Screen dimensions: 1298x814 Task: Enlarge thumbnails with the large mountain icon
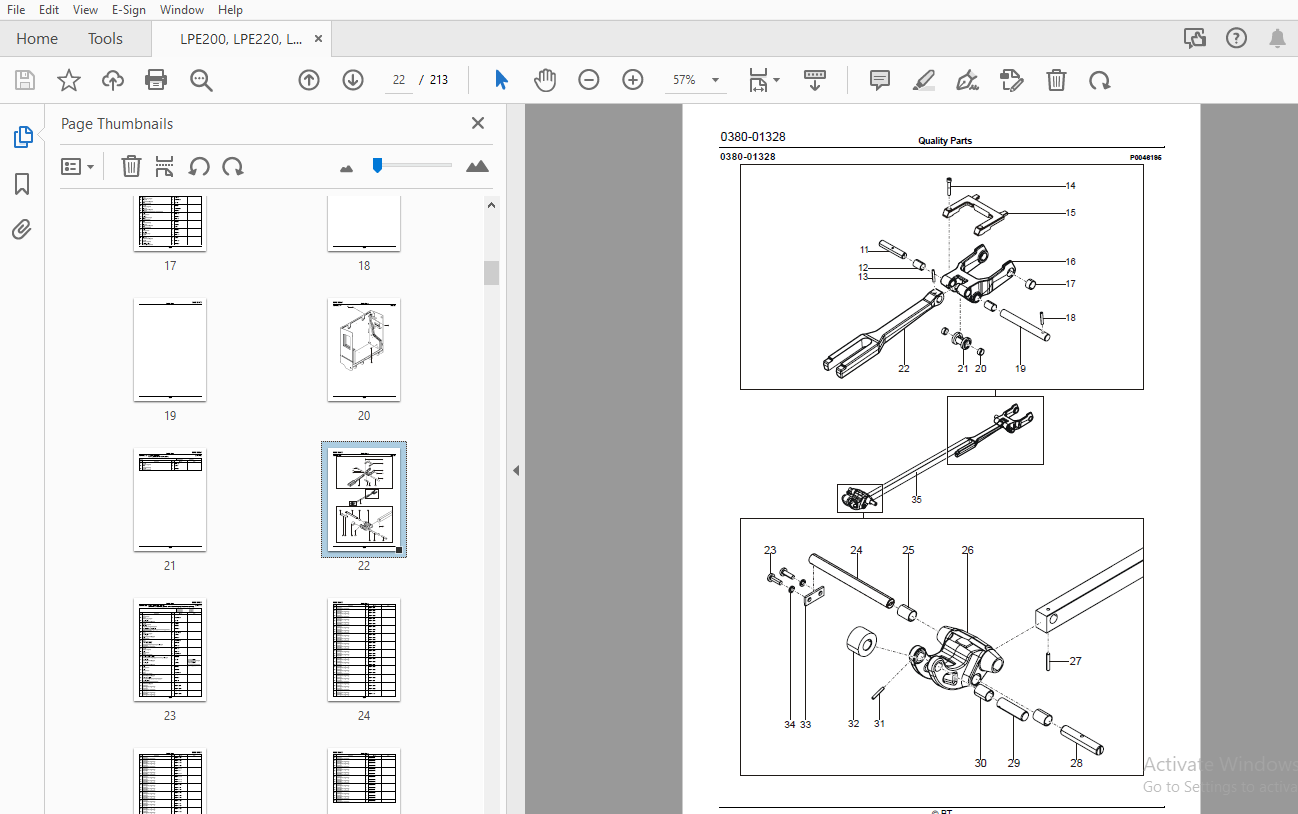click(478, 166)
